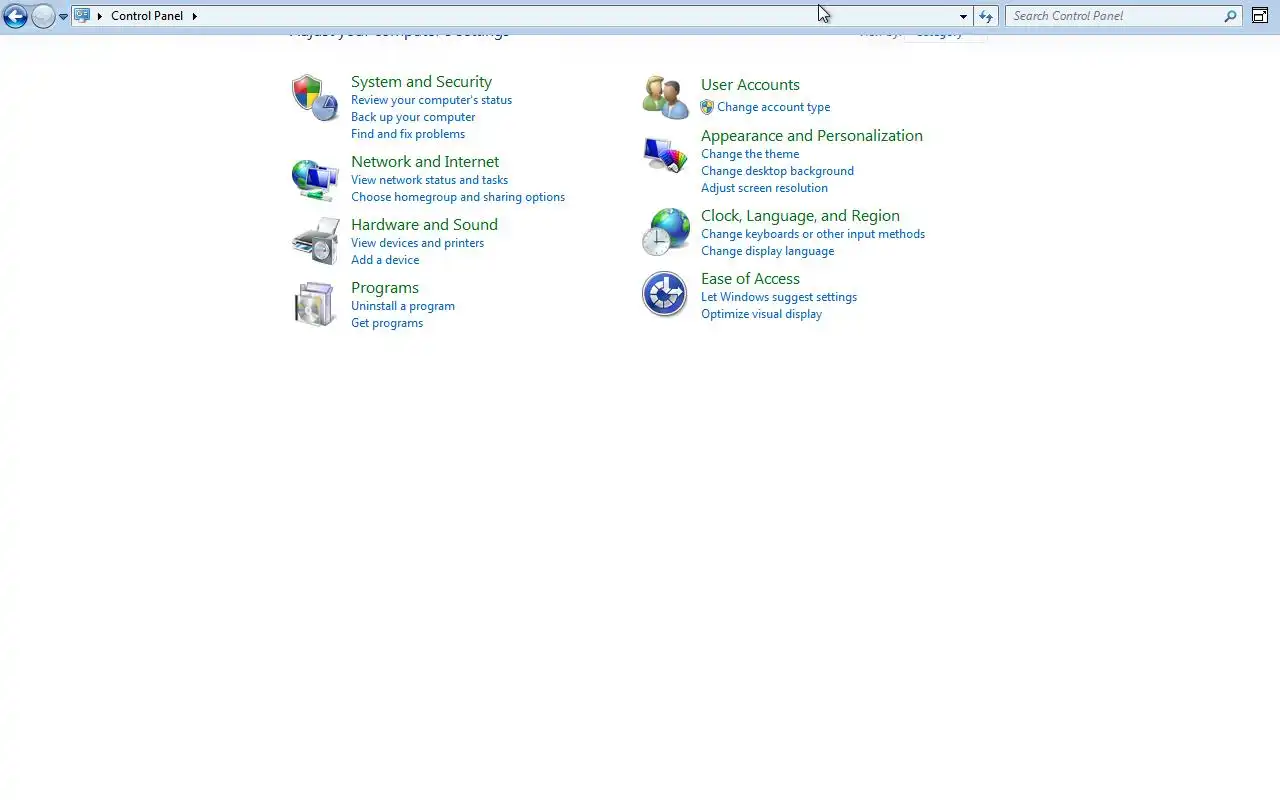Open the Clock, Language, and Region globe icon
This screenshot has width=1280, height=800.
[x=665, y=232]
